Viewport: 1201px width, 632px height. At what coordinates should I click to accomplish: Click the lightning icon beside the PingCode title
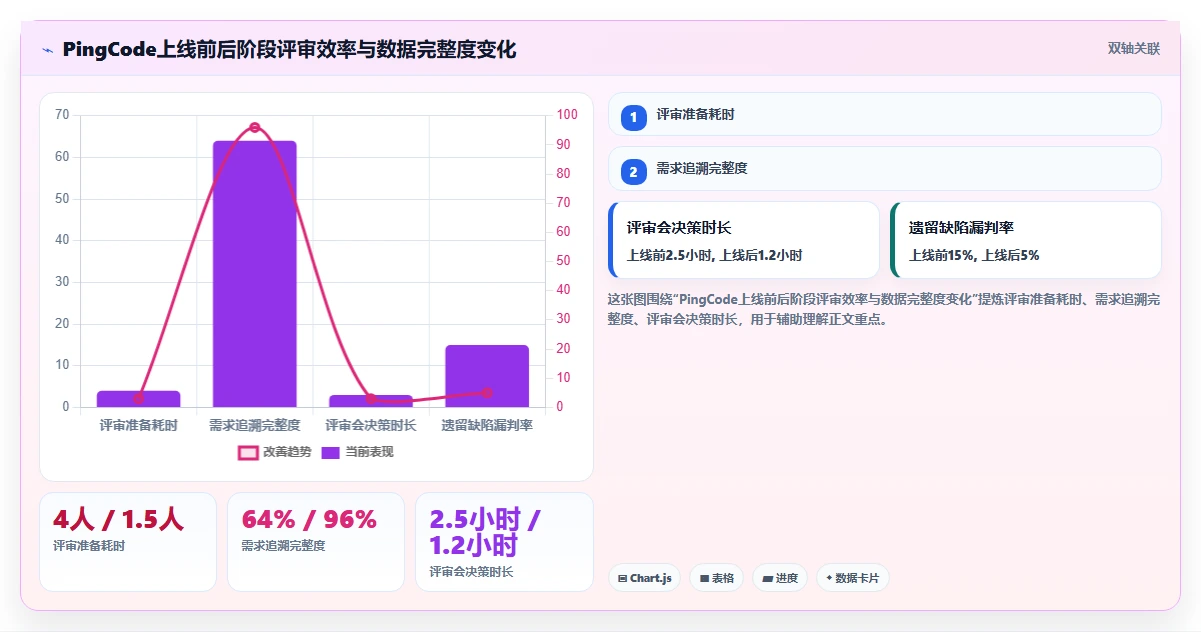tap(47, 50)
